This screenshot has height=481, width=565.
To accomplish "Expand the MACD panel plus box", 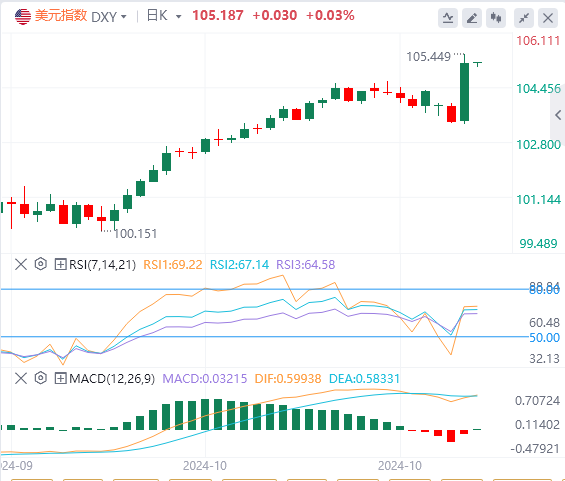I will coord(60,378).
